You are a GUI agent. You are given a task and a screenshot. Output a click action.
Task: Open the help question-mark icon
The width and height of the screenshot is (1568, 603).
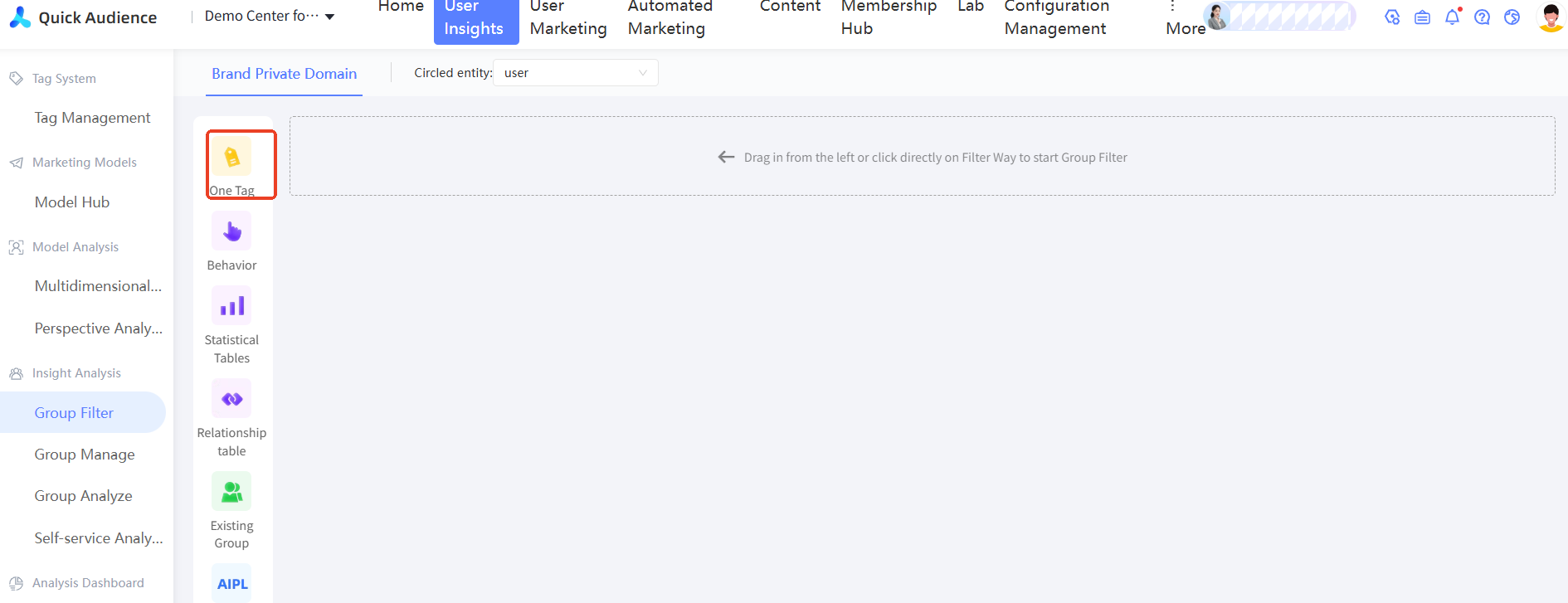click(x=1482, y=17)
